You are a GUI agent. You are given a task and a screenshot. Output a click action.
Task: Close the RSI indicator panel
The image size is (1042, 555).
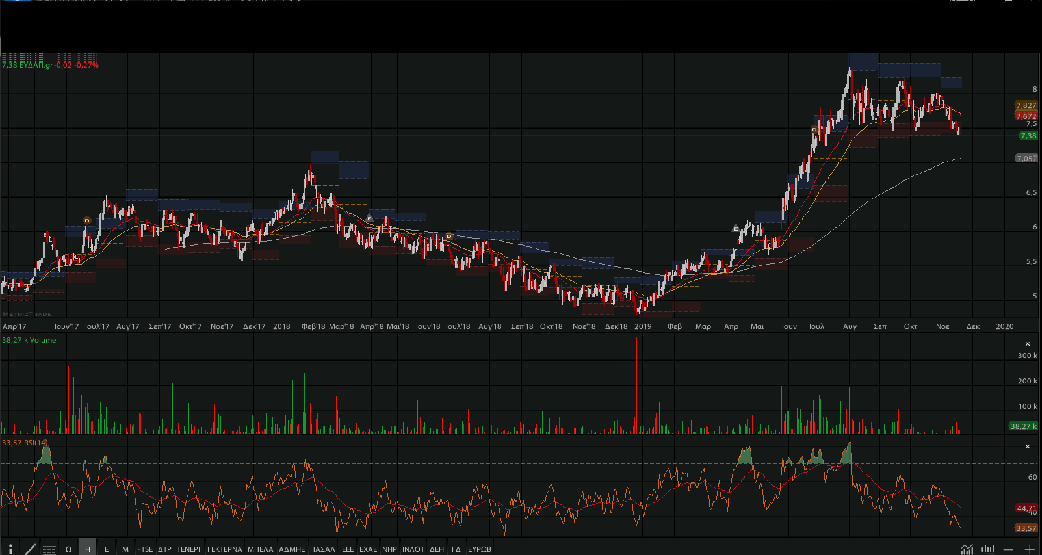tap(1027, 446)
